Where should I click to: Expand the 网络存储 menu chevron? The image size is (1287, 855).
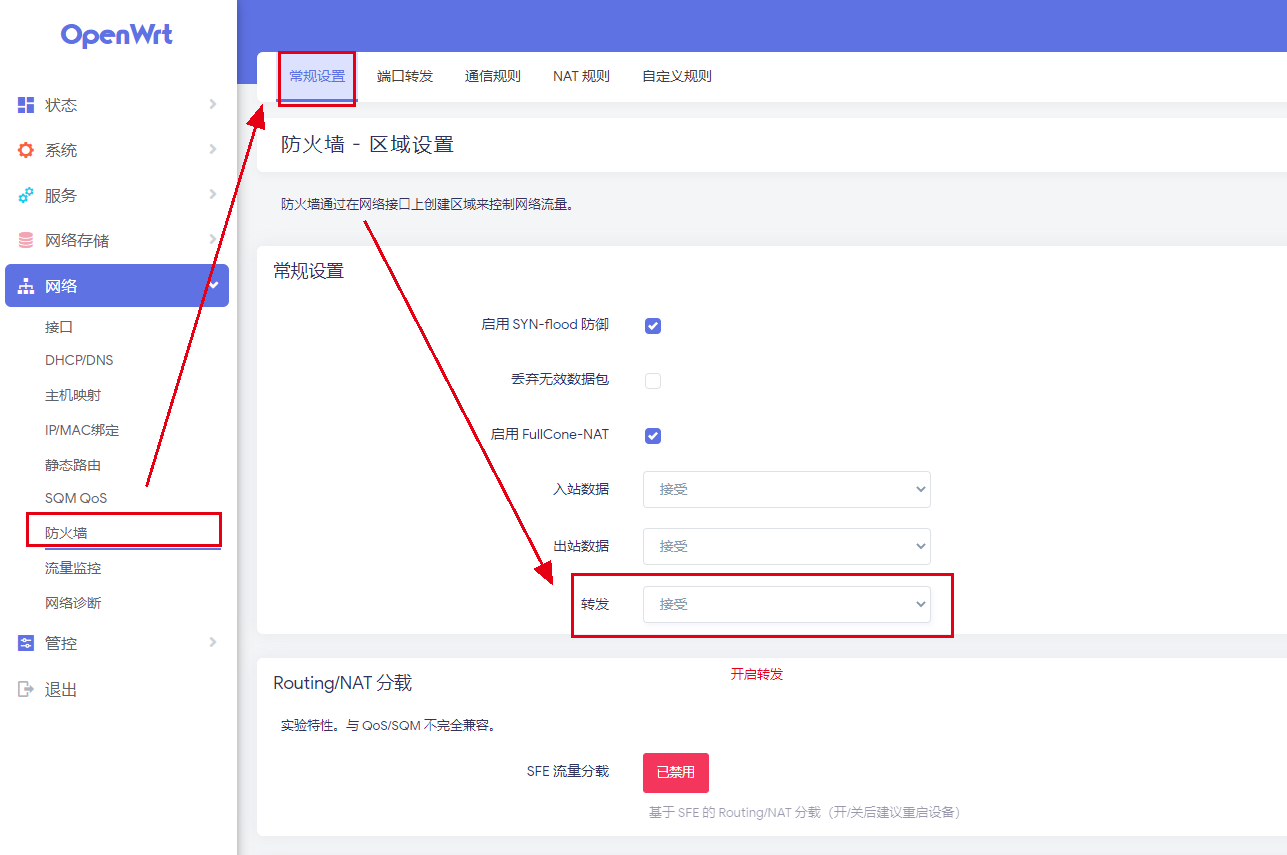coord(213,239)
